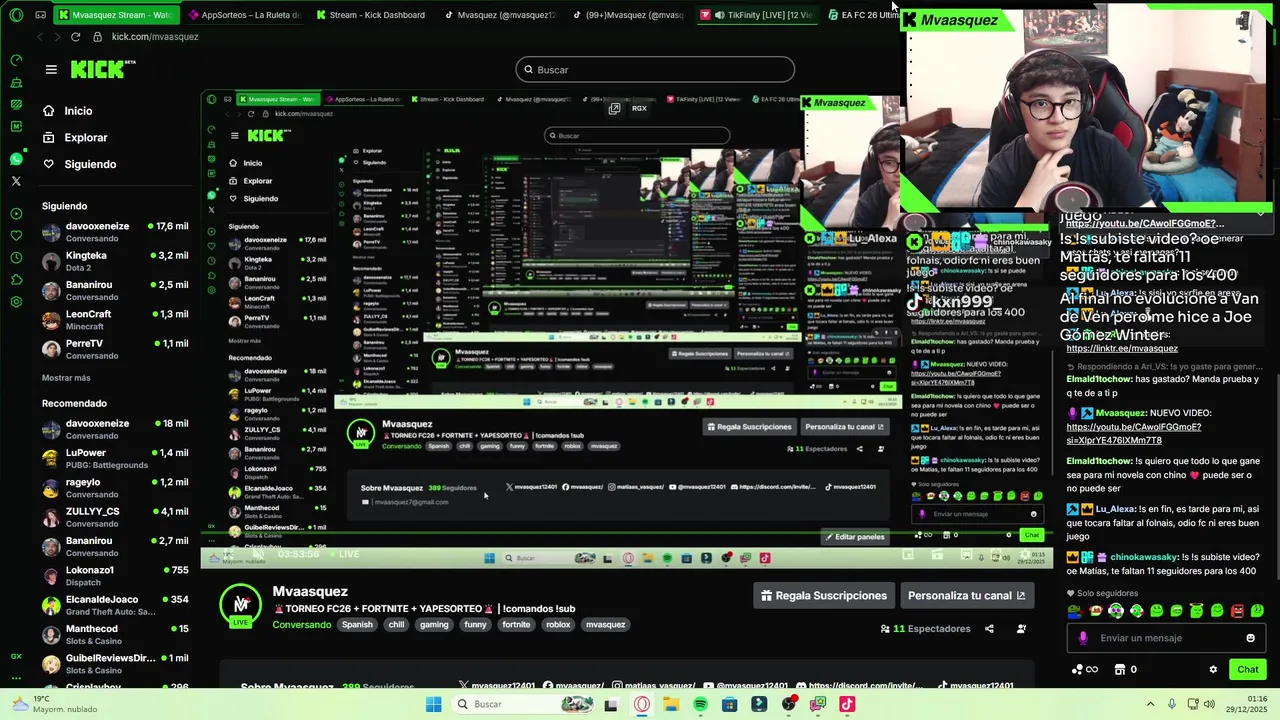1280x720 pixels.
Task: Select the Spanish tag
Action: [x=357, y=625]
